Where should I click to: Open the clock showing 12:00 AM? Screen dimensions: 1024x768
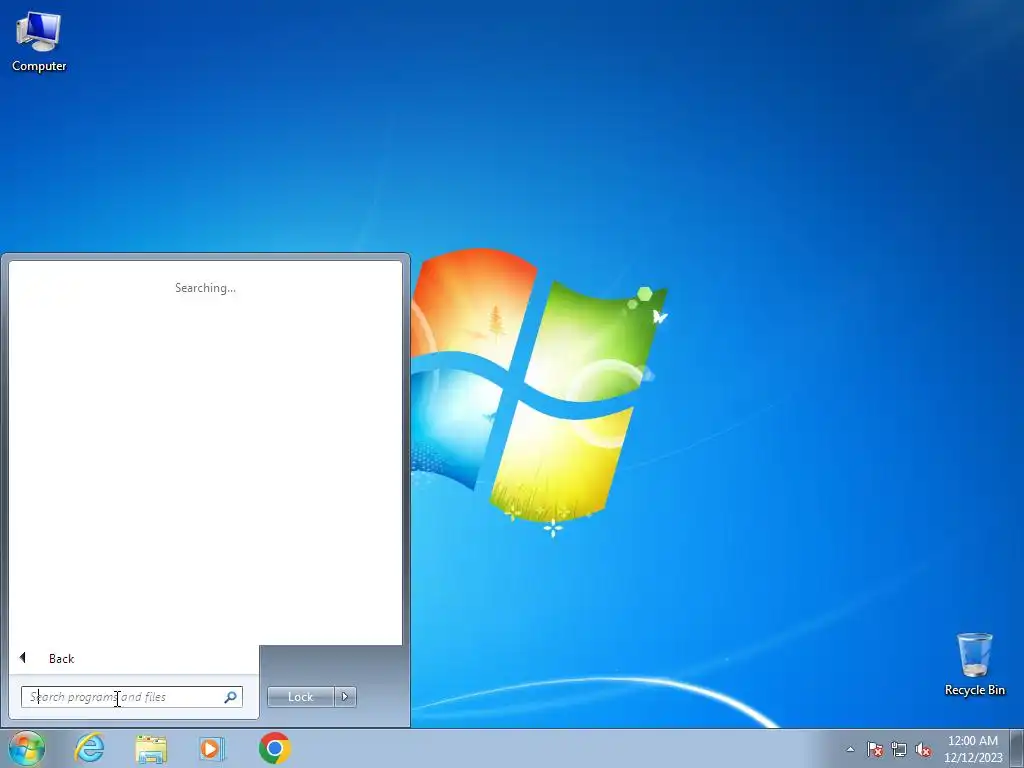click(972, 748)
